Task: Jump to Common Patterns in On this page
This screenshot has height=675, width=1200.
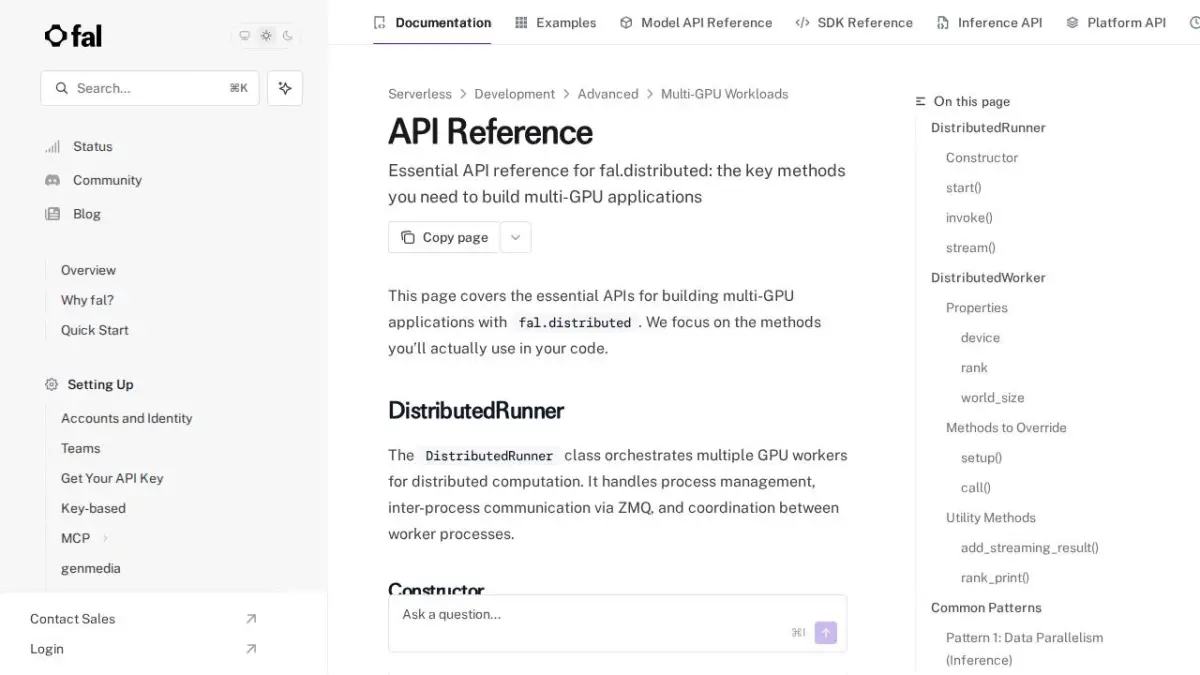Action: 986,608
